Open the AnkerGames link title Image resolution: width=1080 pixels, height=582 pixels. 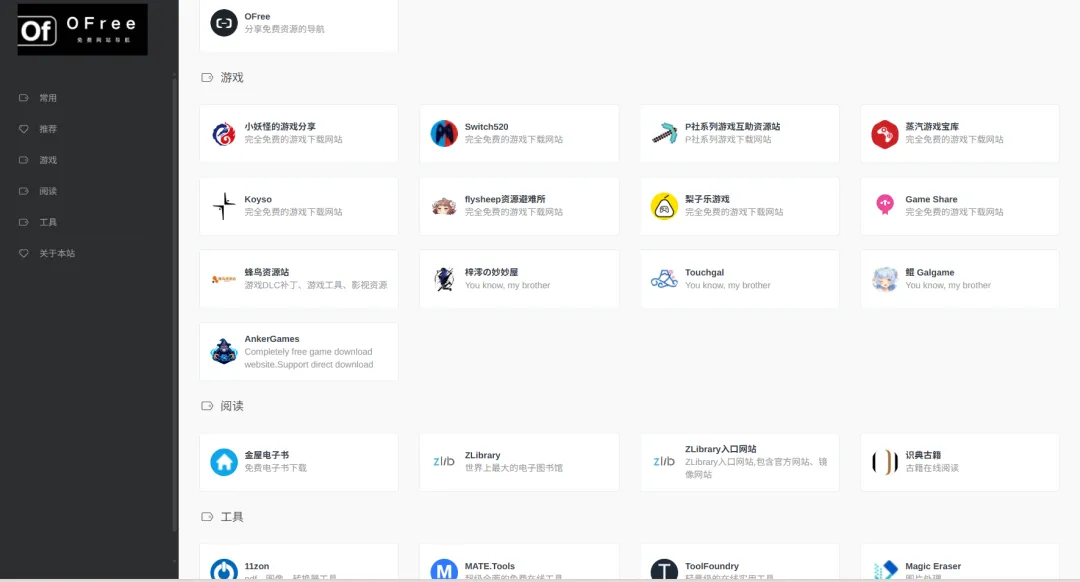(272, 339)
